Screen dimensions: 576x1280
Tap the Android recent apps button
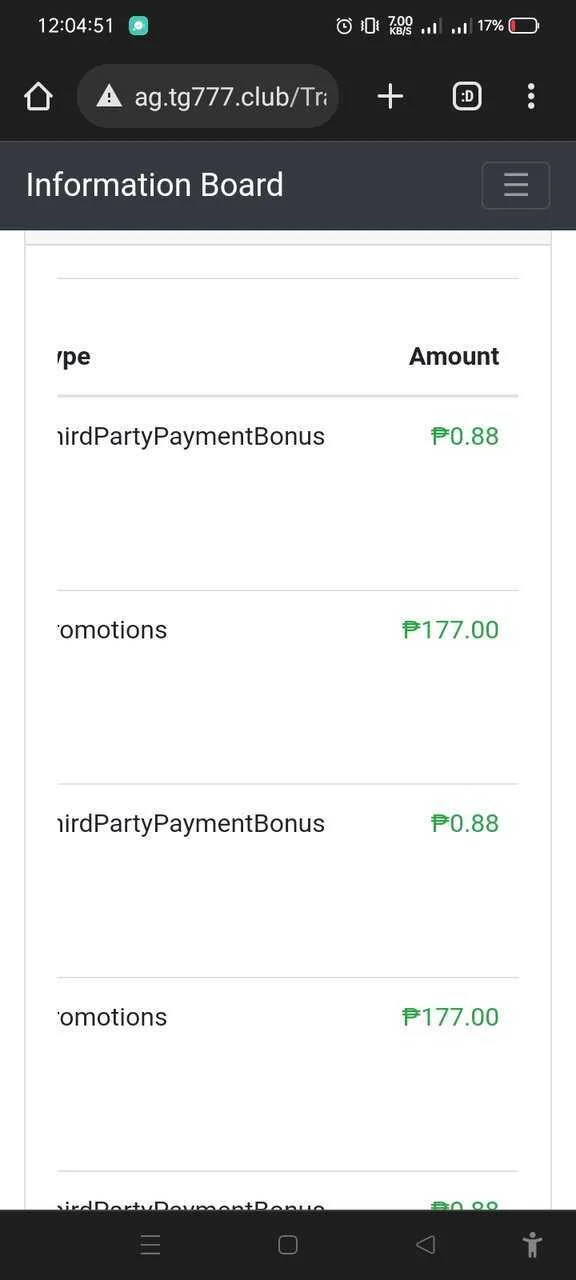coord(151,1244)
